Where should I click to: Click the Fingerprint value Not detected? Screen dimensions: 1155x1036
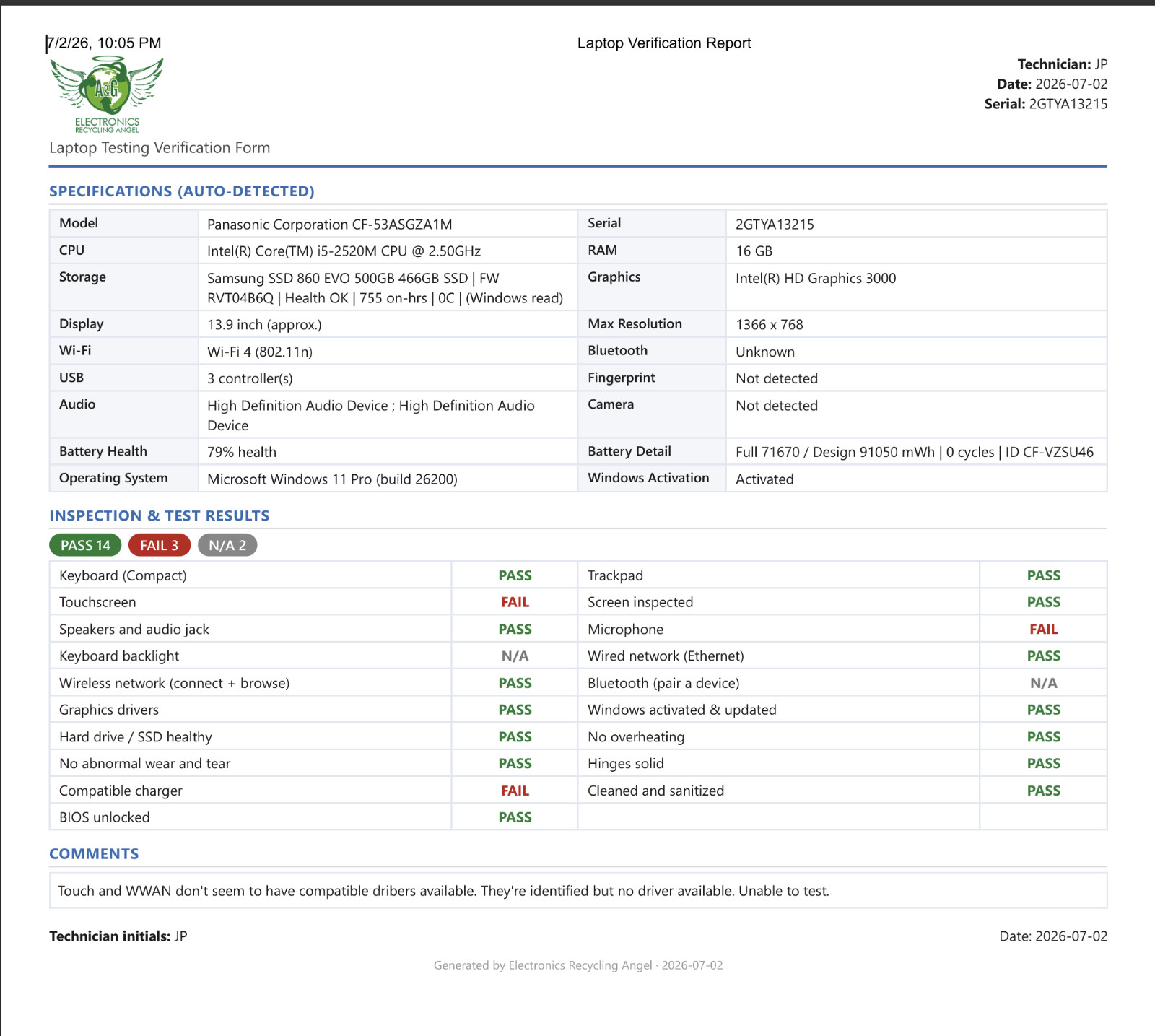point(777,378)
